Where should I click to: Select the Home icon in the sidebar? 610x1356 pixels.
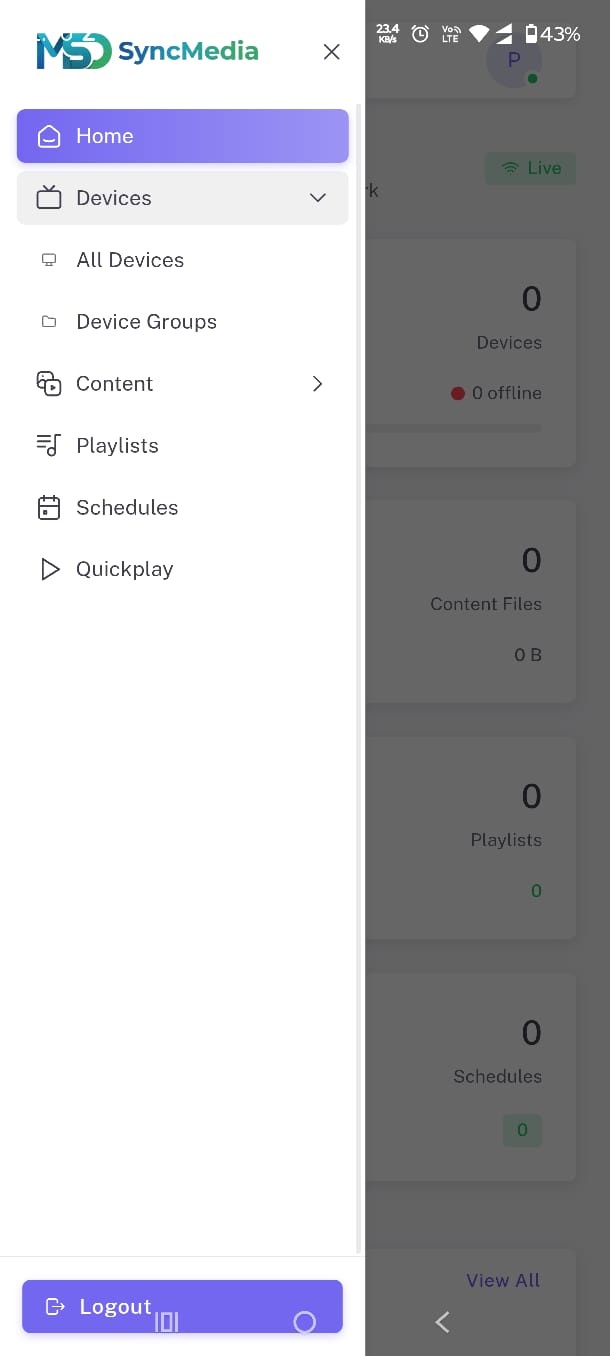coord(48,136)
